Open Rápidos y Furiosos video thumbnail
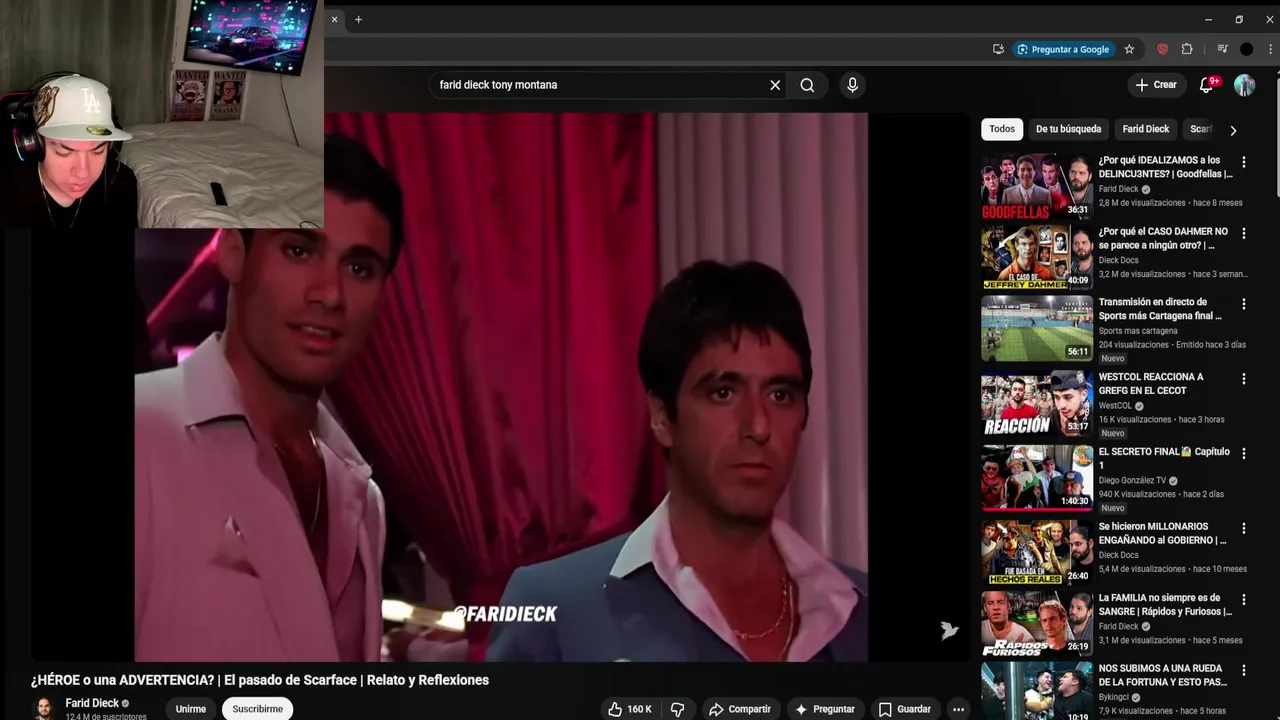The width and height of the screenshot is (1280, 720). [1037, 624]
